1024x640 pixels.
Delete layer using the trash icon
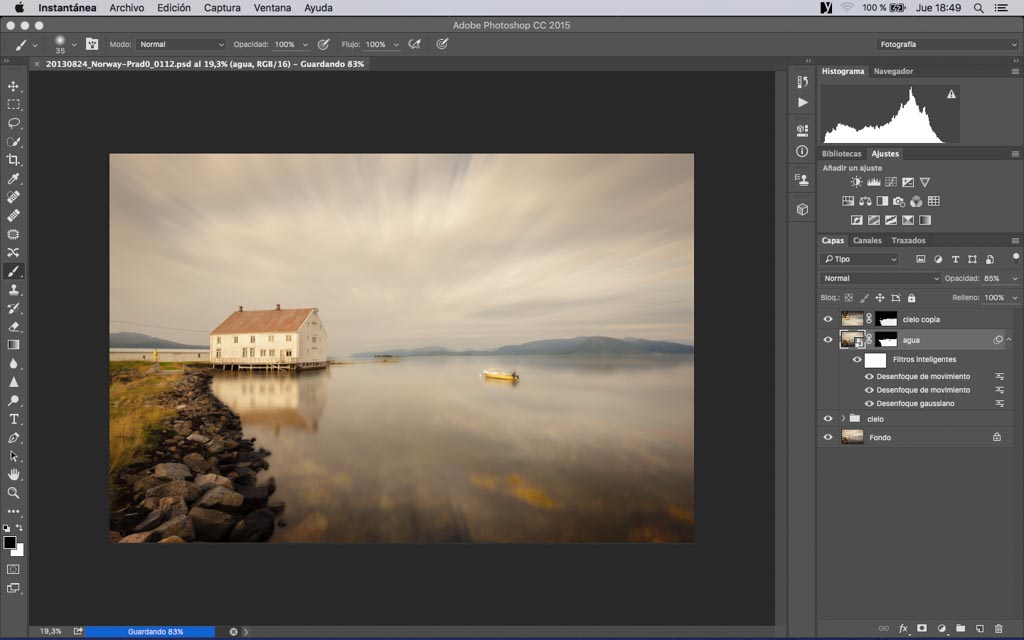coord(998,628)
